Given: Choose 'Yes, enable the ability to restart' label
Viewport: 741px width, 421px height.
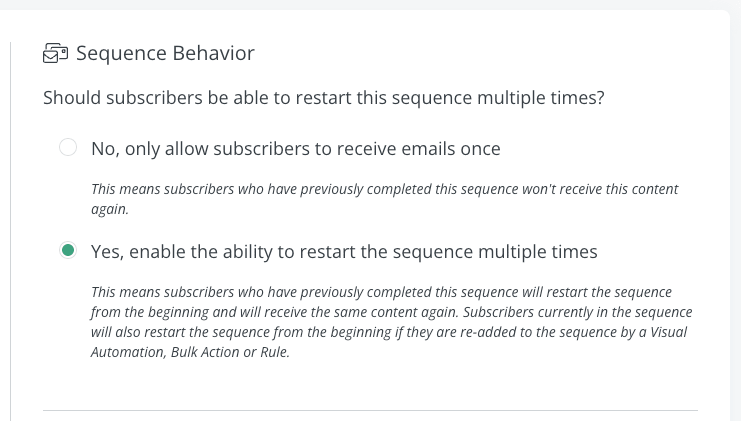Looking at the screenshot, I should click(344, 252).
